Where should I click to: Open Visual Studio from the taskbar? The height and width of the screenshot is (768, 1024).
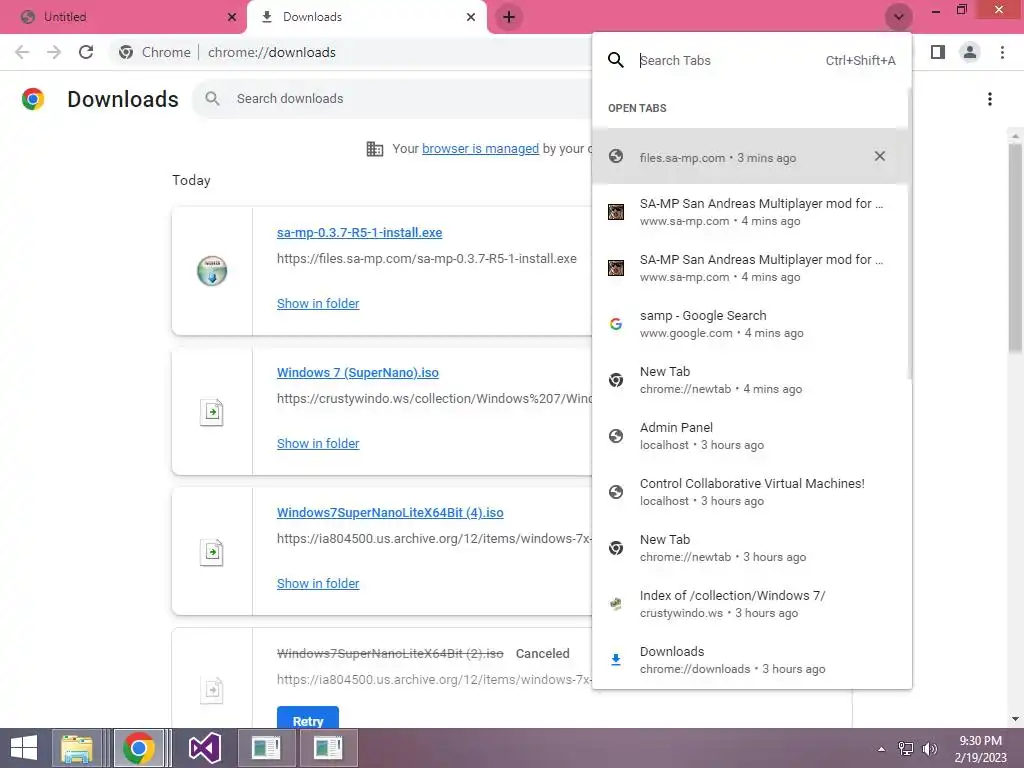coord(204,748)
